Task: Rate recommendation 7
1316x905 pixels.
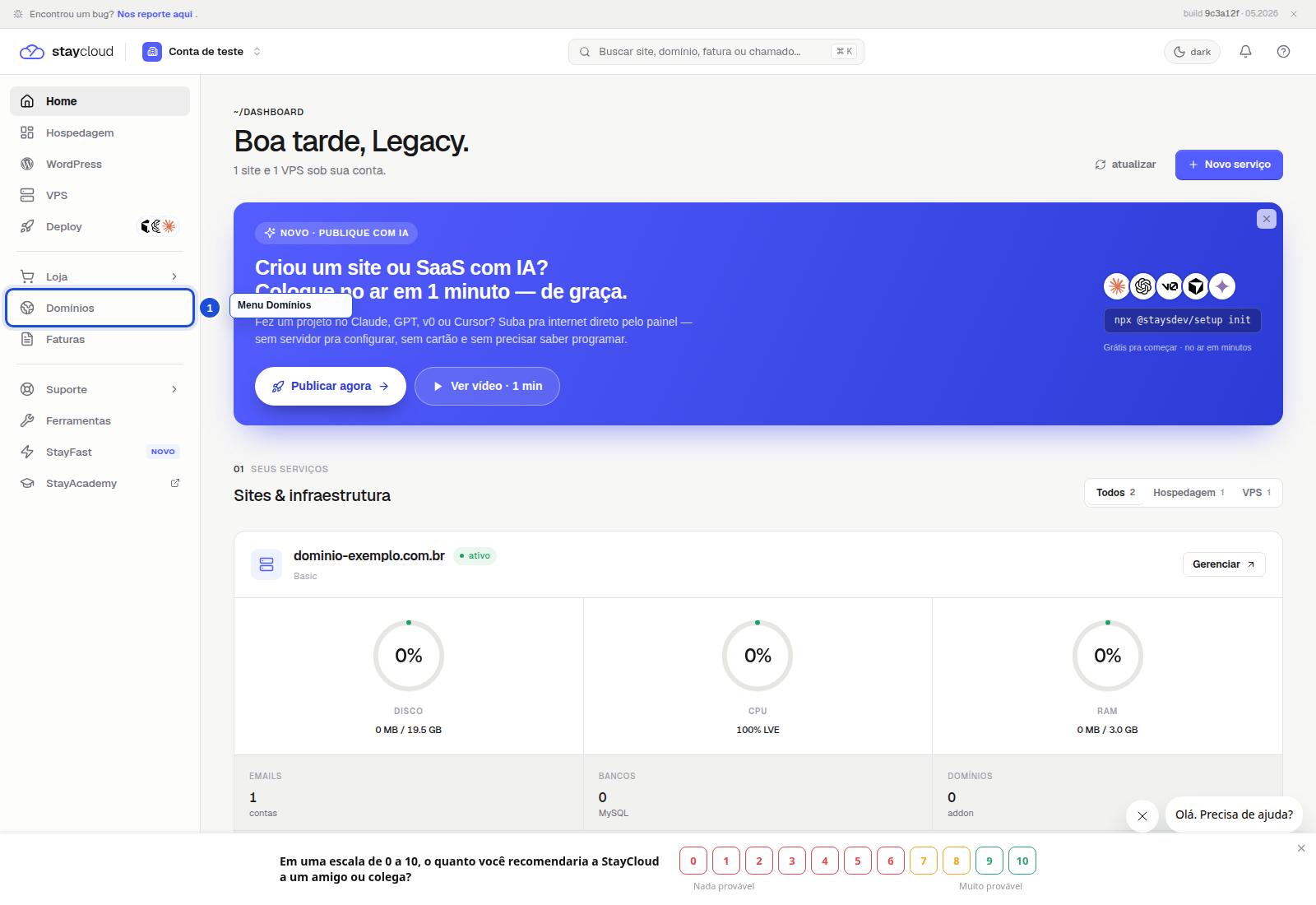Action: click(x=924, y=861)
